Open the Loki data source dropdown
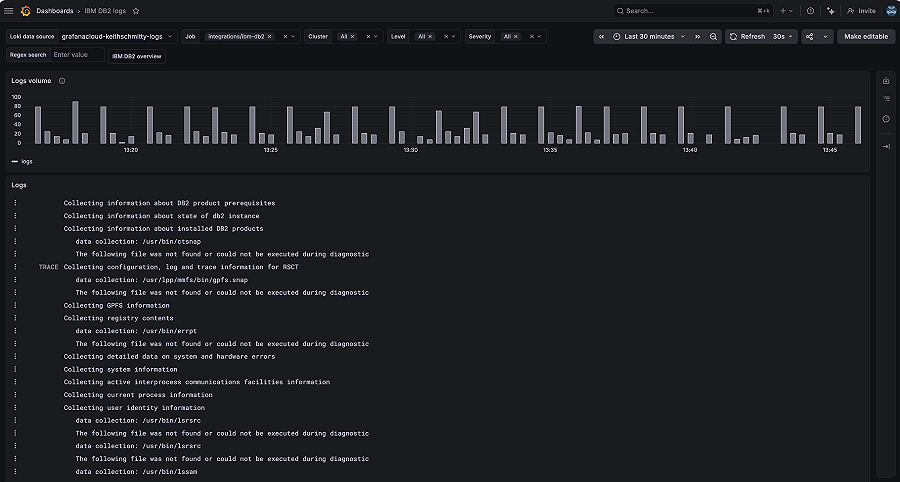This screenshot has height=482, width=900. [117, 37]
